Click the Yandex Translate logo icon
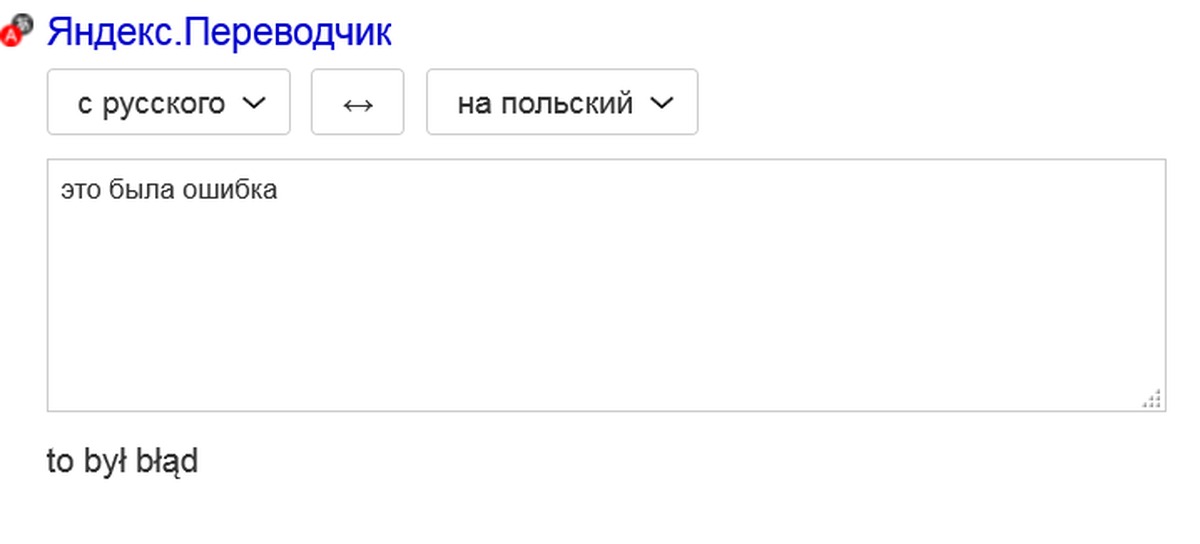 [x=18, y=31]
